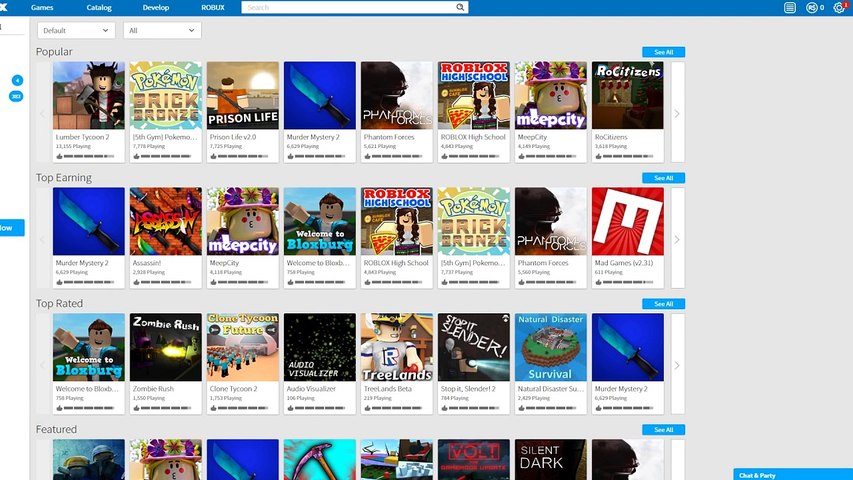Click thumbs-up icon under Prison Life v2.0

(x=213, y=156)
